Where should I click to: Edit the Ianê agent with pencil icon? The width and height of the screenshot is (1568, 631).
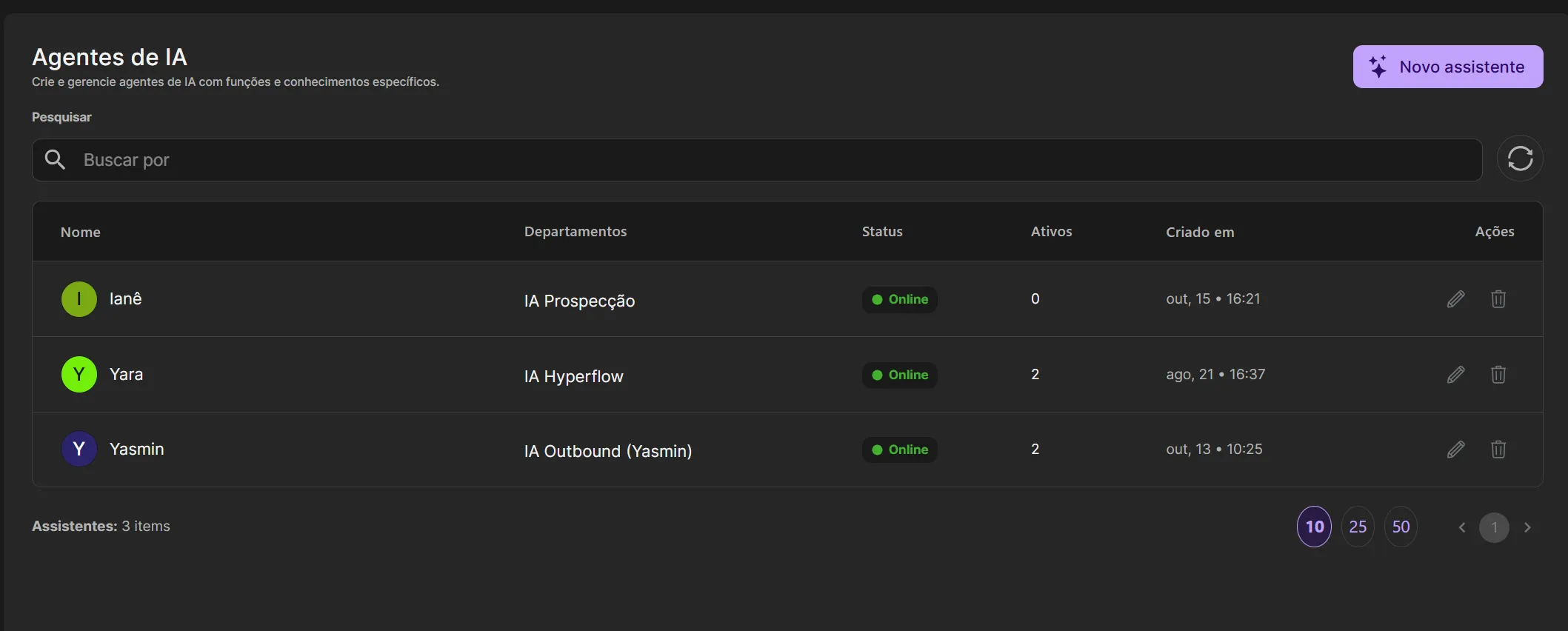pos(1455,299)
